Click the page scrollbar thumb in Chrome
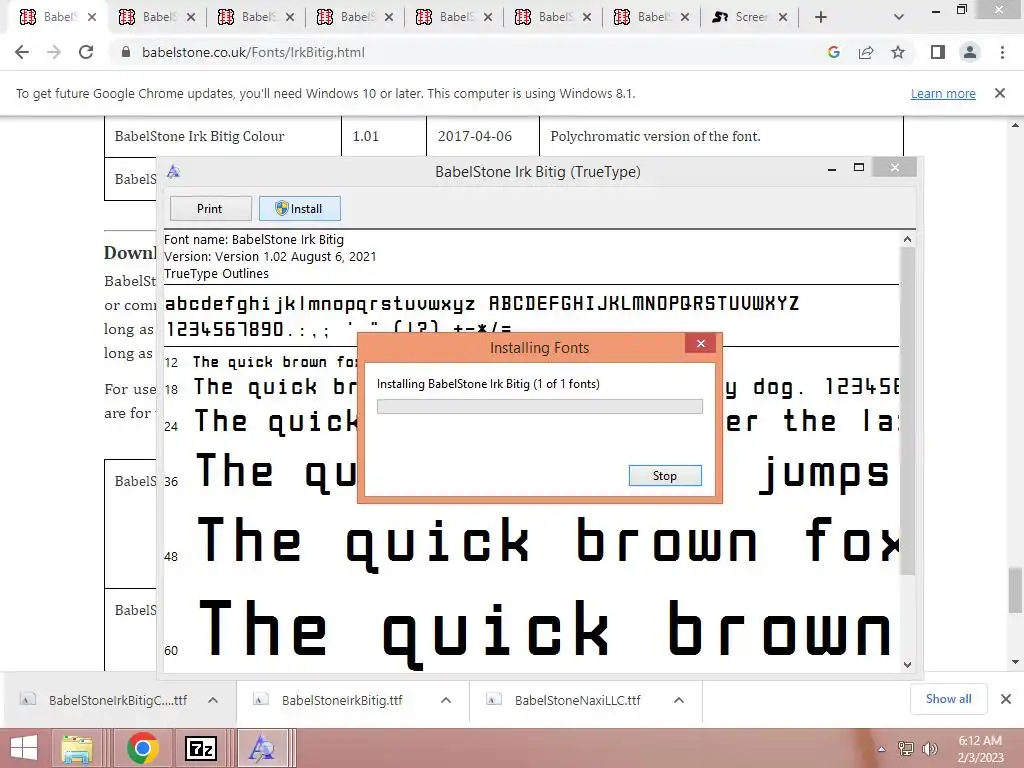Image resolution: width=1024 pixels, height=768 pixels. [x=1015, y=591]
